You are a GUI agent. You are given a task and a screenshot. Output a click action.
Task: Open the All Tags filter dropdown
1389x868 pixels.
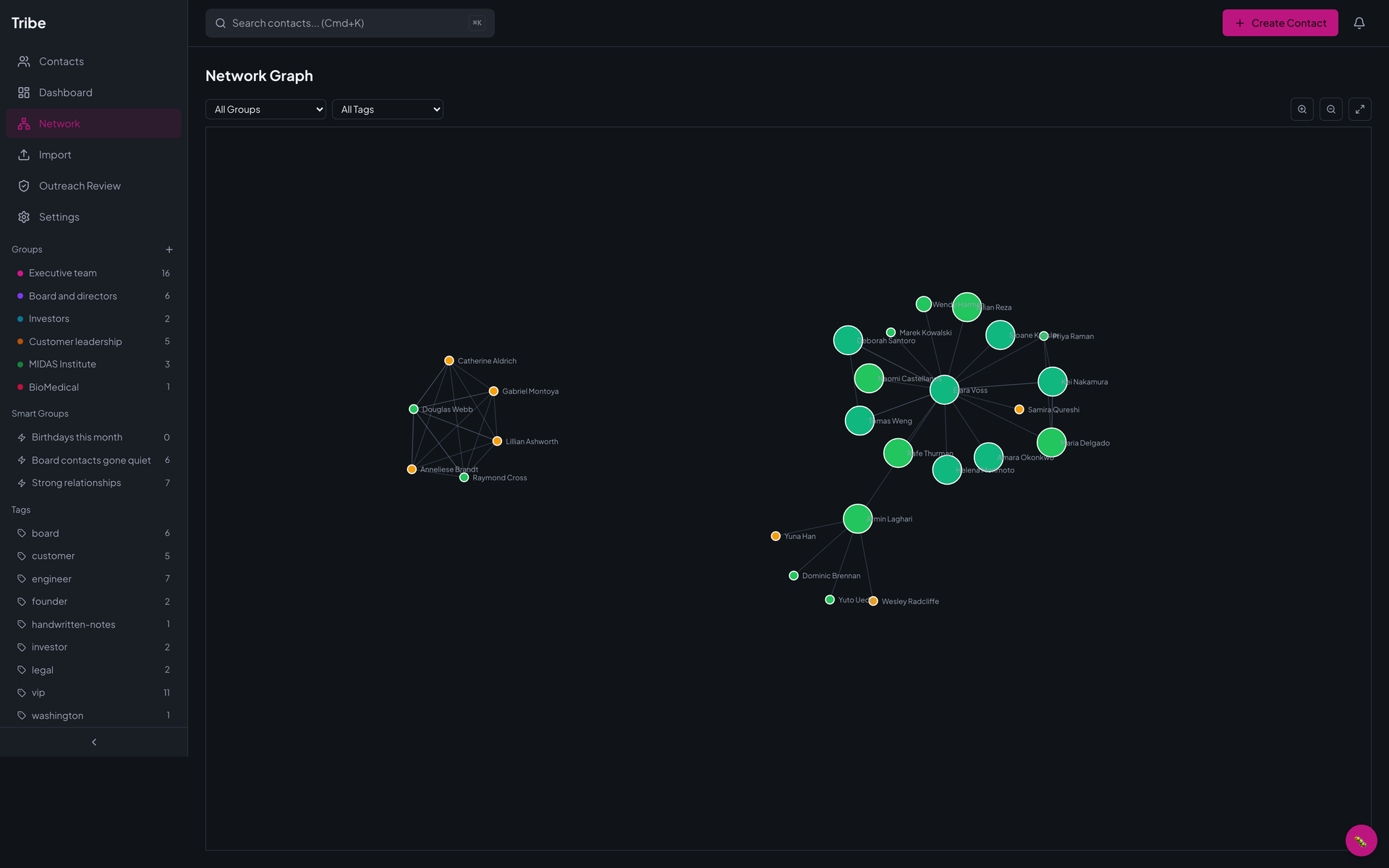tap(388, 109)
